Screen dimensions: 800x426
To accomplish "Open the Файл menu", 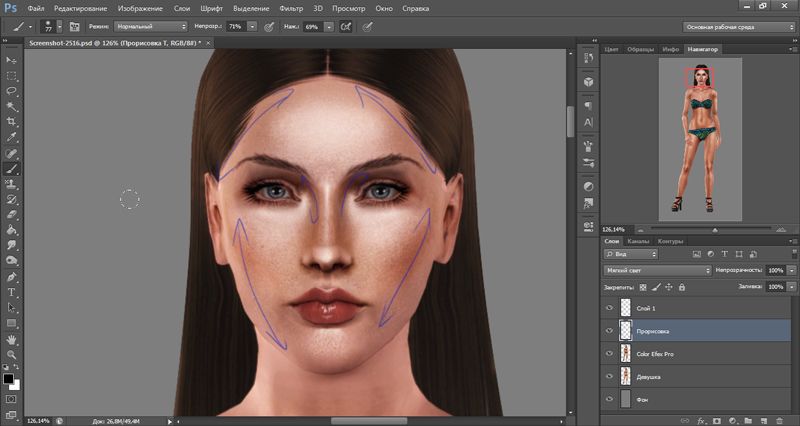I will [36, 9].
